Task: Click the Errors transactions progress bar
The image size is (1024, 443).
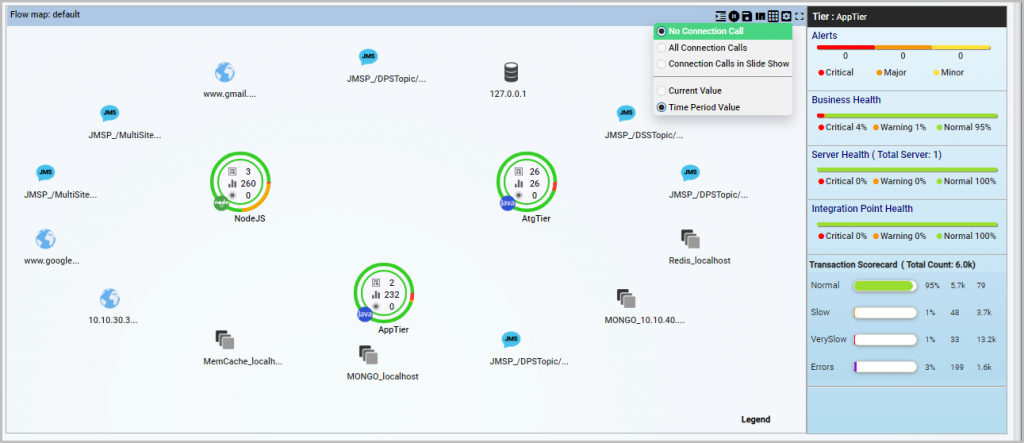Action: click(885, 367)
